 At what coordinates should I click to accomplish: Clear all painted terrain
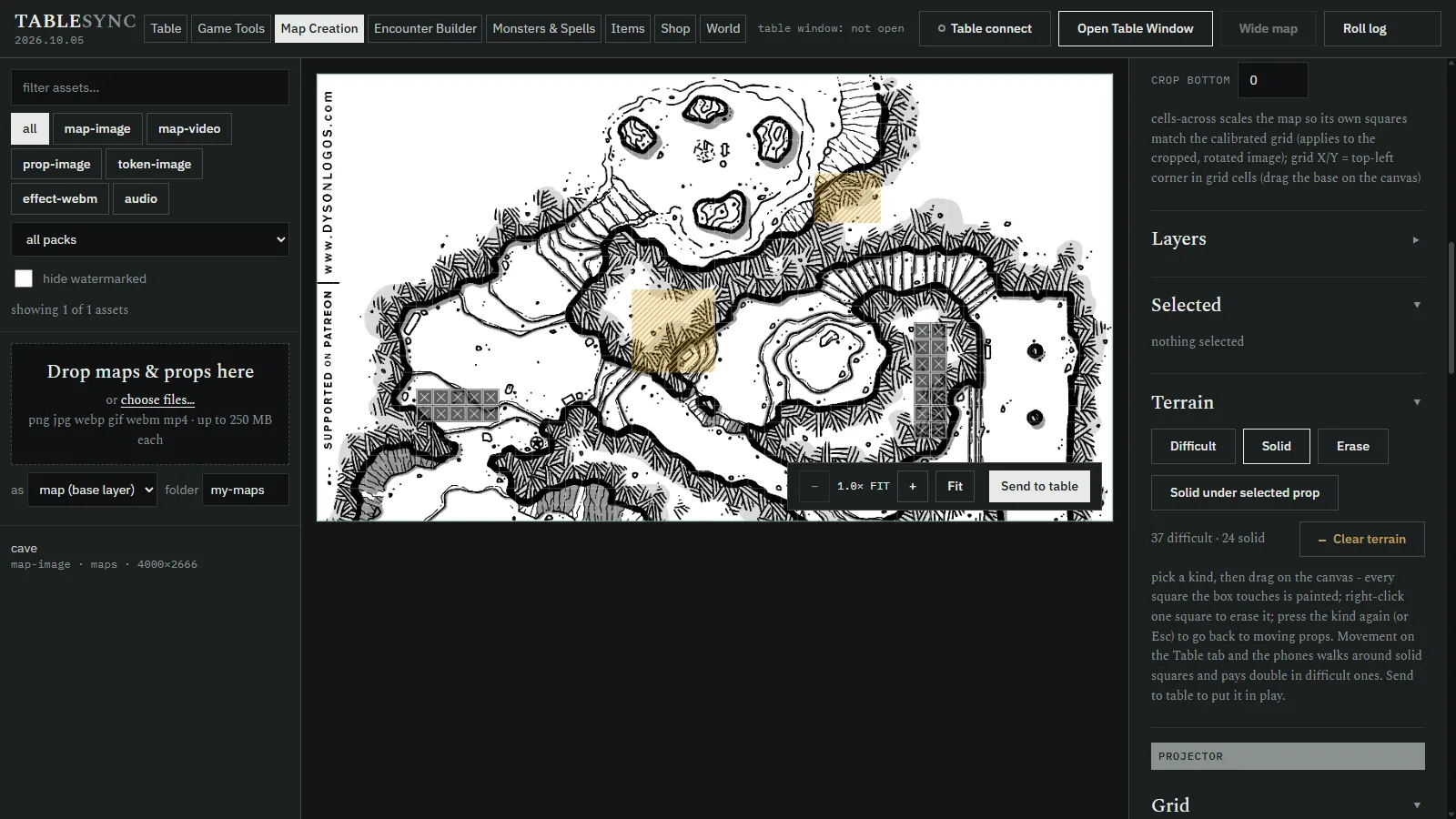tap(1361, 539)
